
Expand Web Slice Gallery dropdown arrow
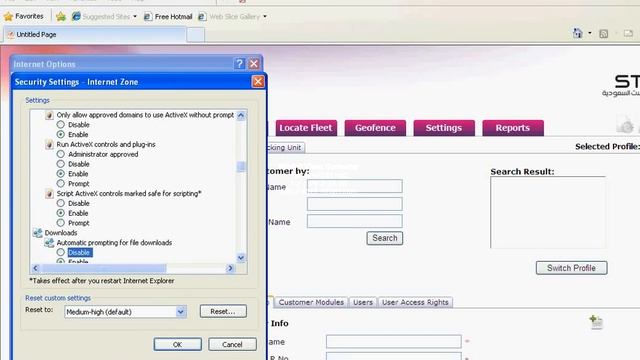pos(265,16)
